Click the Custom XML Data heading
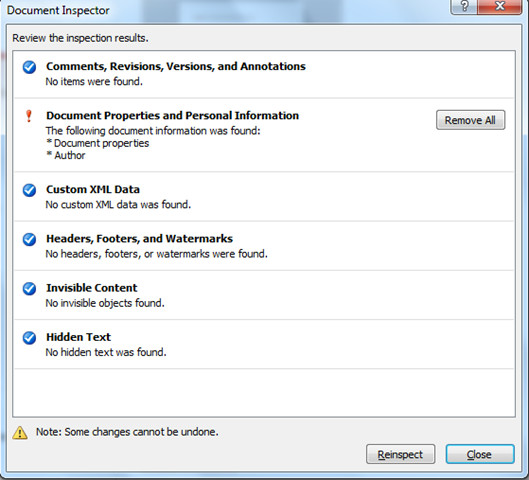Image resolution: width=529 pixels, height=480 pixels. click(x=93, y=189)
